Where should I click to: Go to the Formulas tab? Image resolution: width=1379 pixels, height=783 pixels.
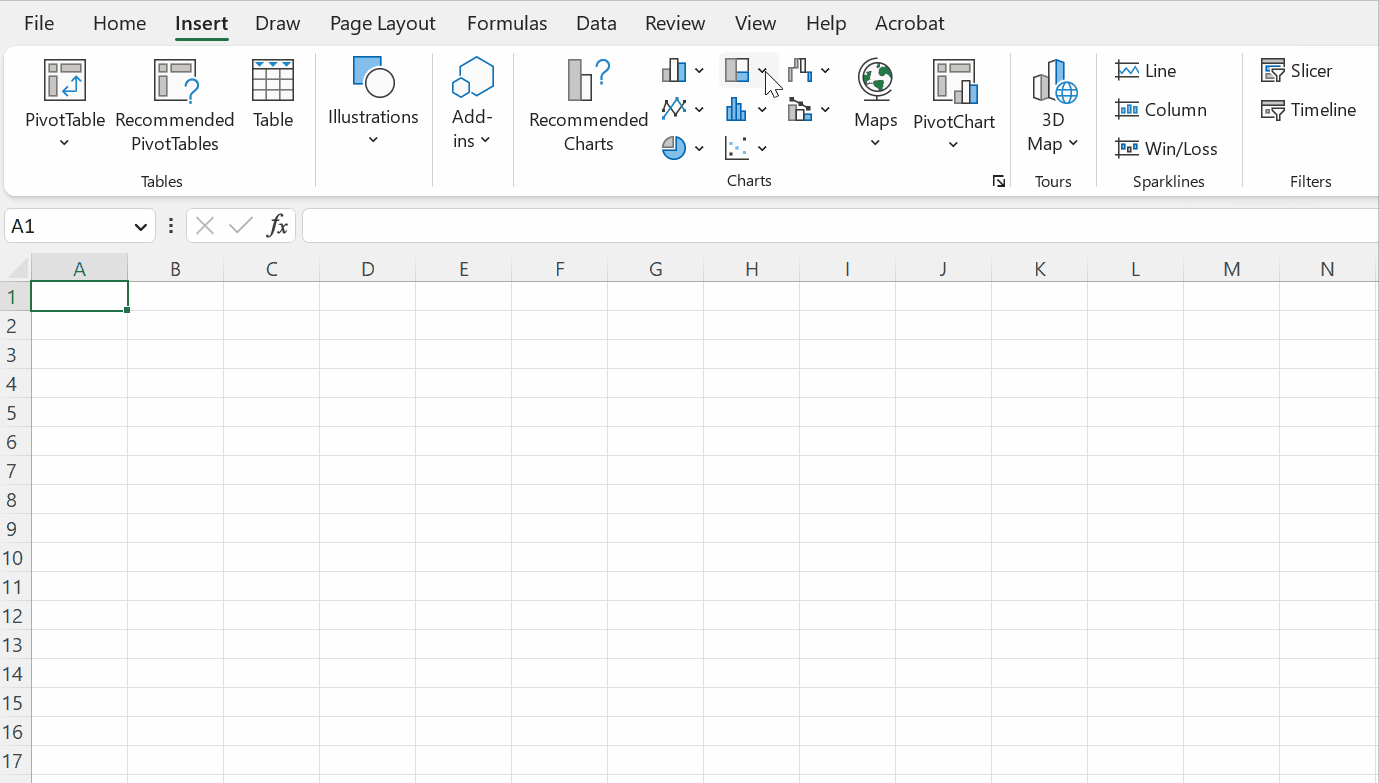[507, 23]
